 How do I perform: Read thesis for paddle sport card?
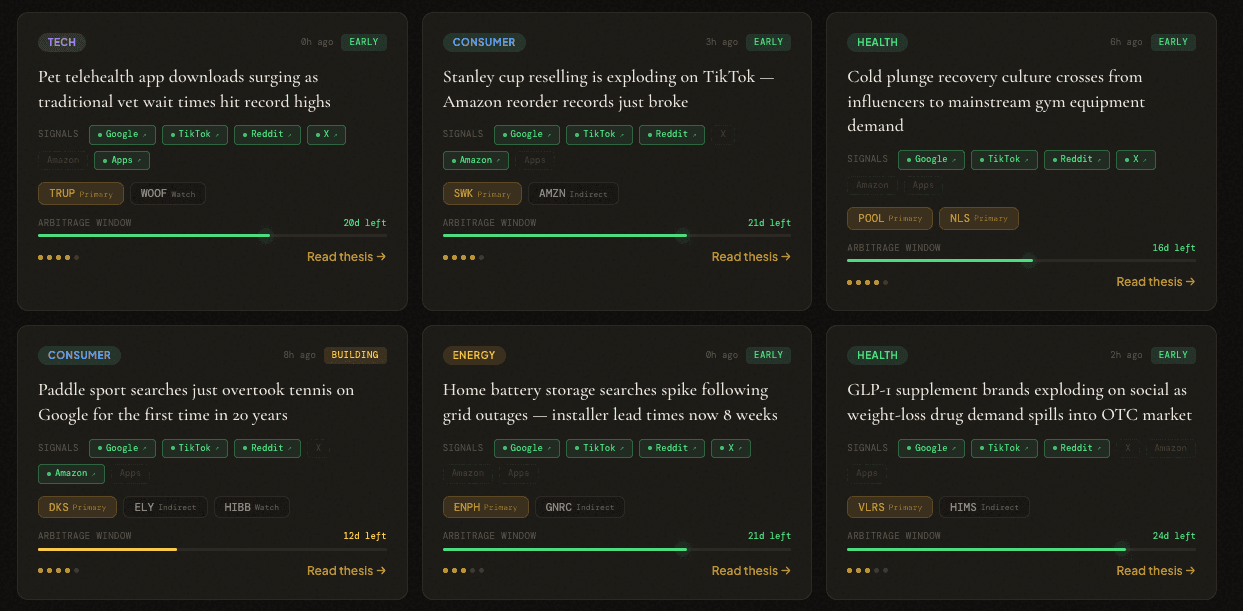346,571
